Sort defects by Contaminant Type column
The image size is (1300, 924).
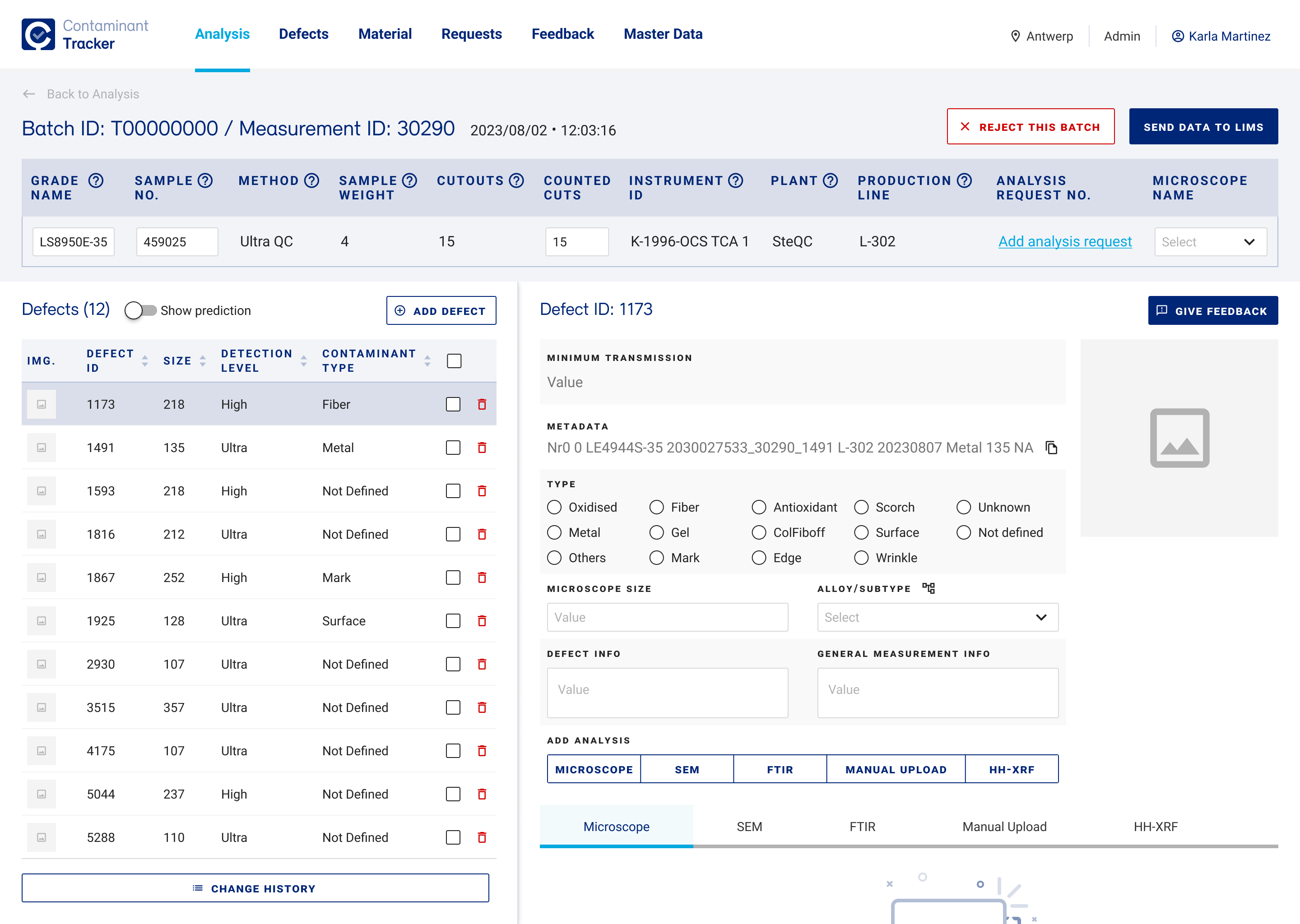427,361
